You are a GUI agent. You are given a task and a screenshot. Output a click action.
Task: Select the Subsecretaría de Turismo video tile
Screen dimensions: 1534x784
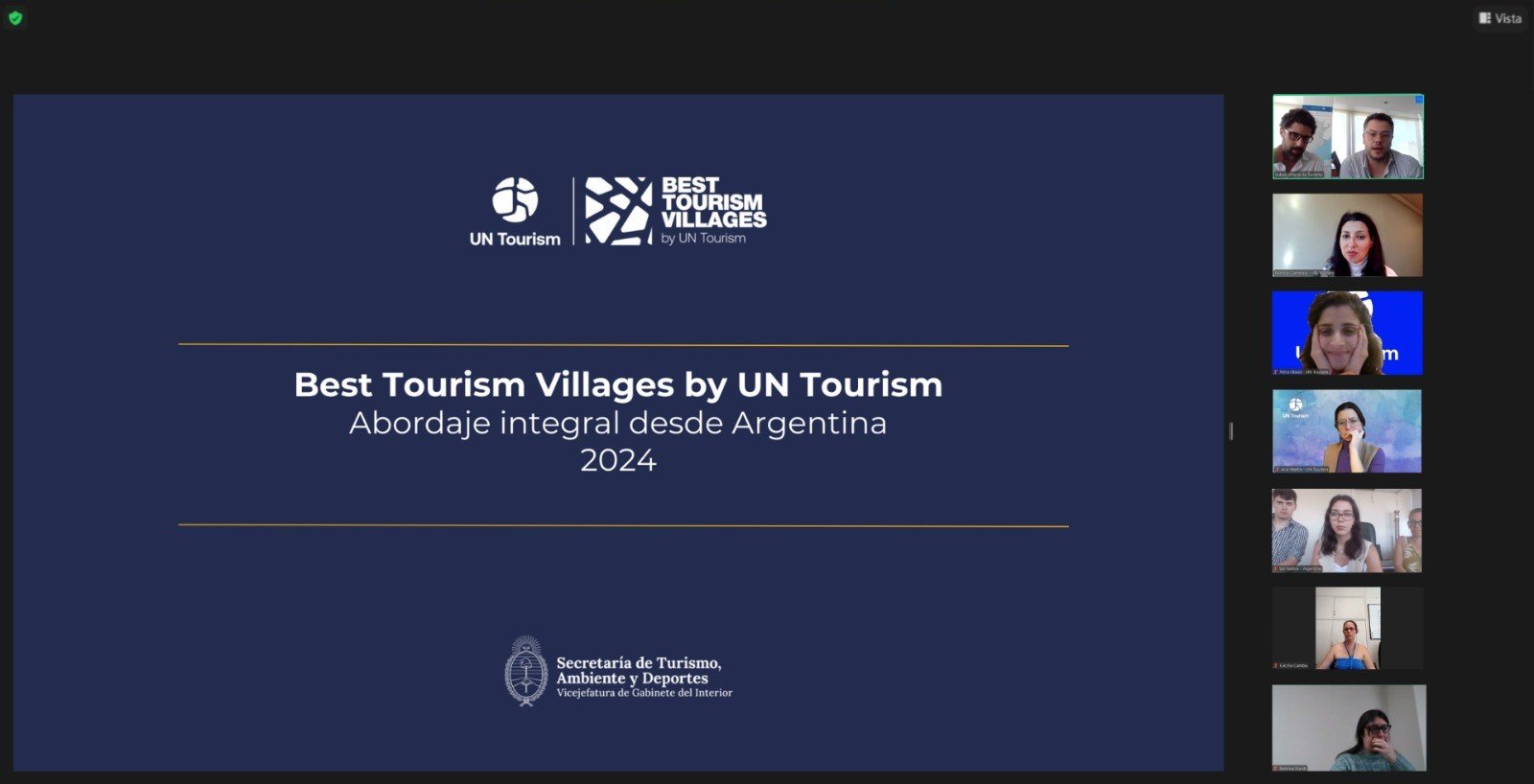(x=1347, y=134)
